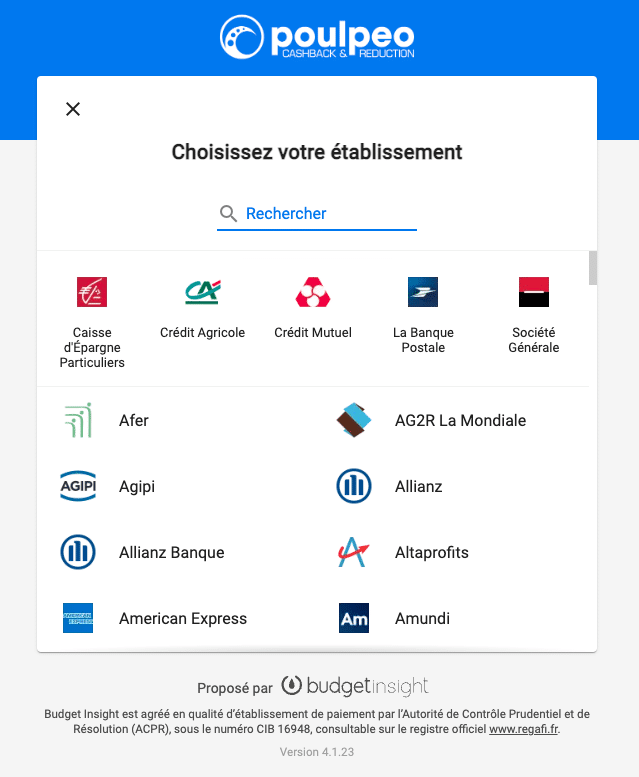Select the American Express card logo

(78, 618)
